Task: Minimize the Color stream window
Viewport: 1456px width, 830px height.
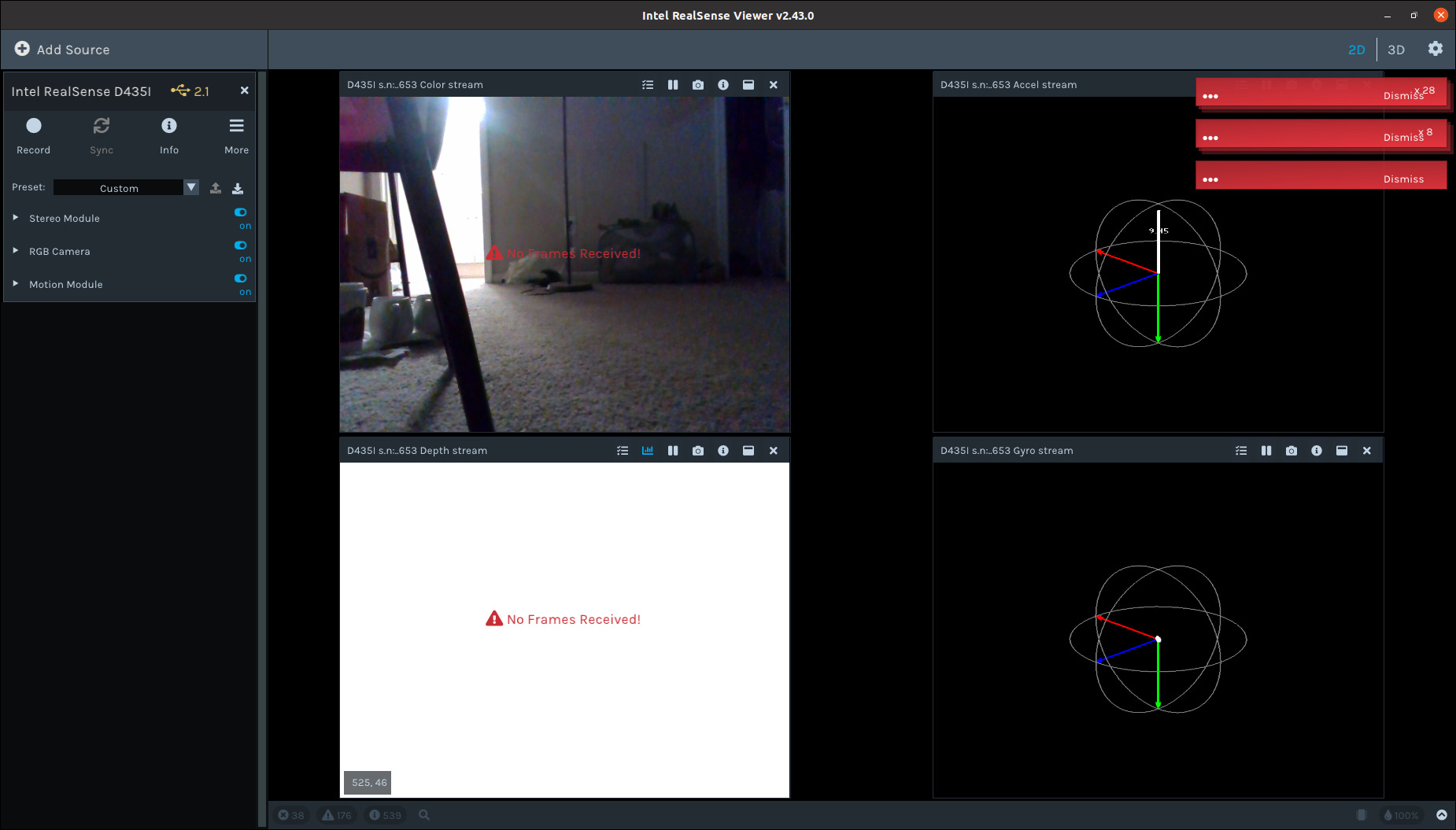Action: [x=748, y=85]
